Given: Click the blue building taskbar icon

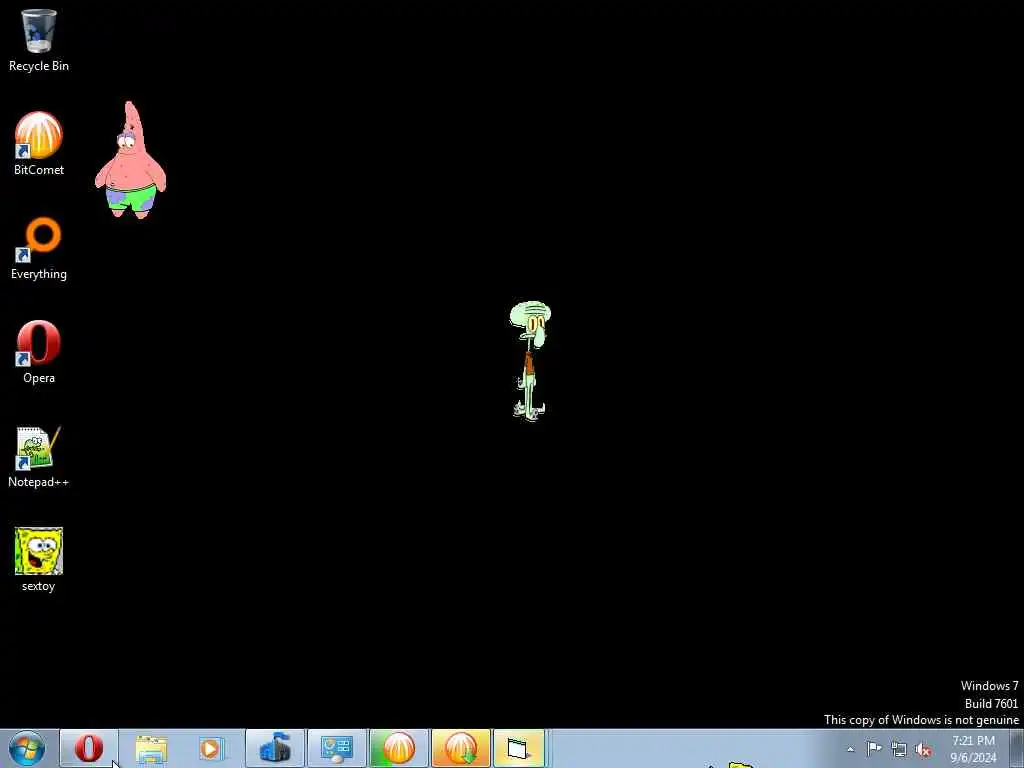Looking at the screenshot, I should pos(275,748).
